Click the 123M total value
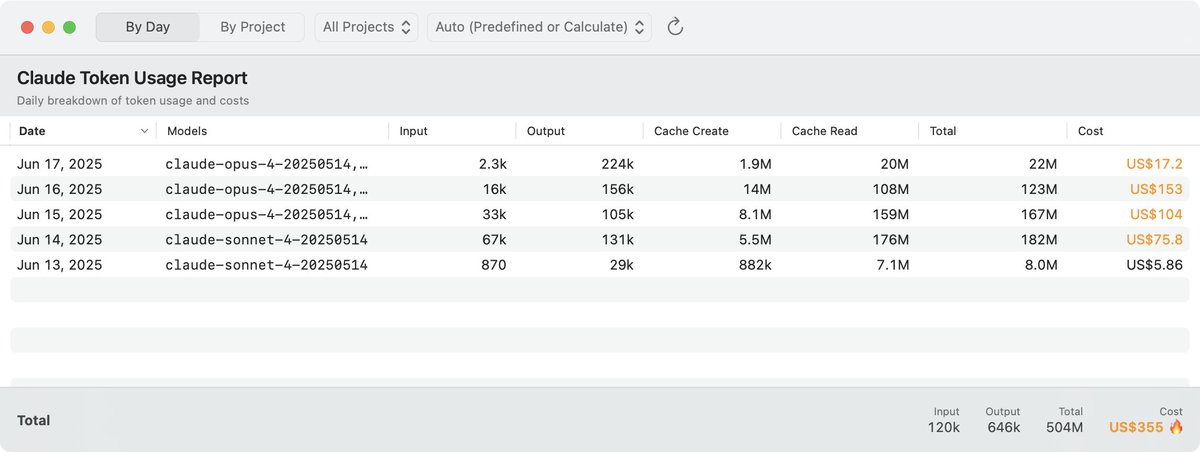The image size is (1200, 452). tap(1037, 189)
